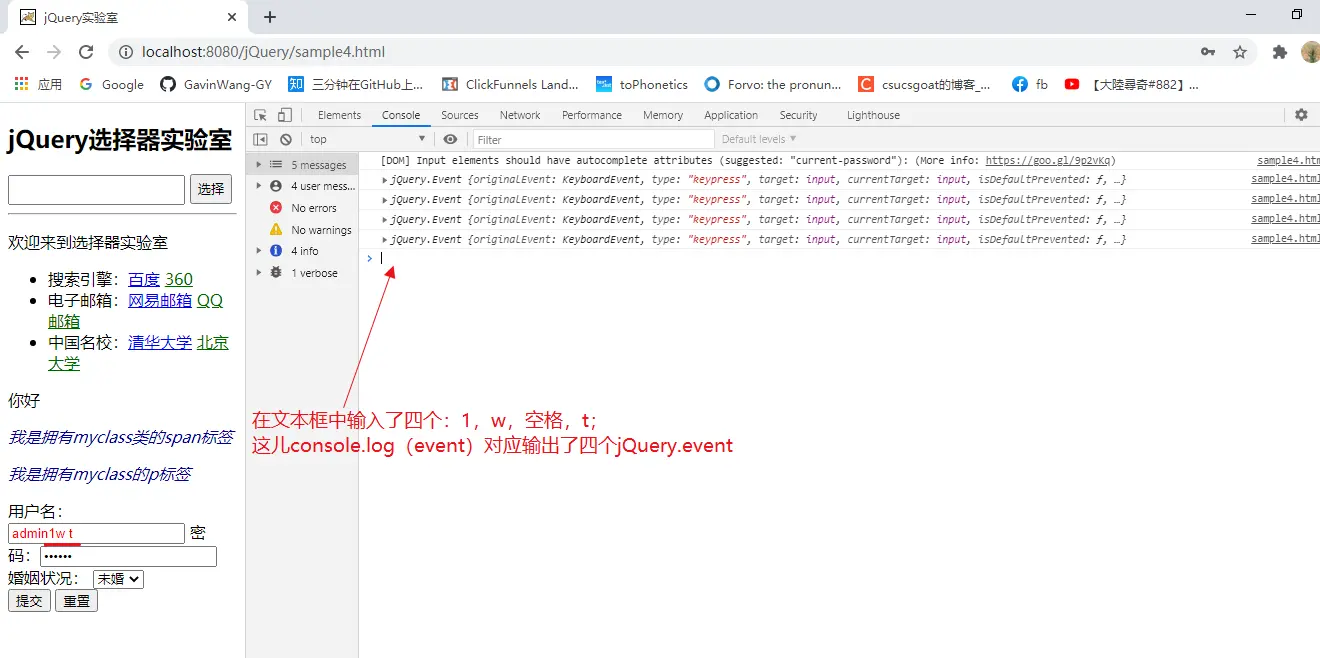Viewport: 1320px width, 658px height.
Task: Open the 婚姻状况 select dropdown
Action: 118,579
